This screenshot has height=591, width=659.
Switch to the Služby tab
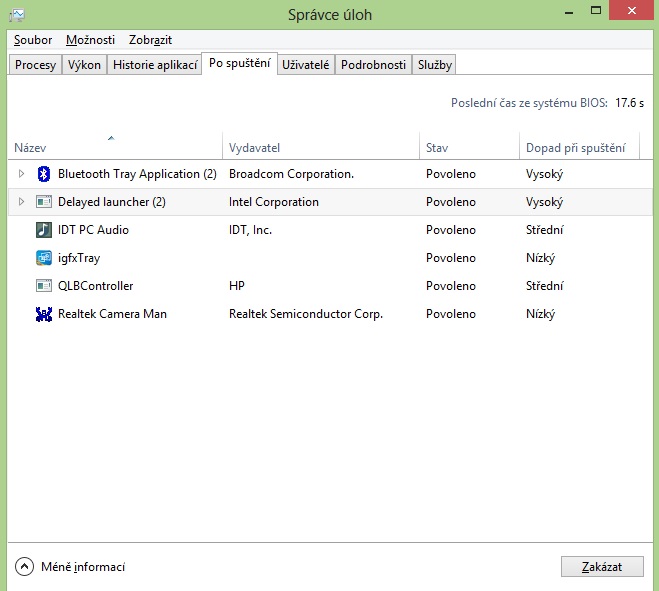(x=435, y=65)
